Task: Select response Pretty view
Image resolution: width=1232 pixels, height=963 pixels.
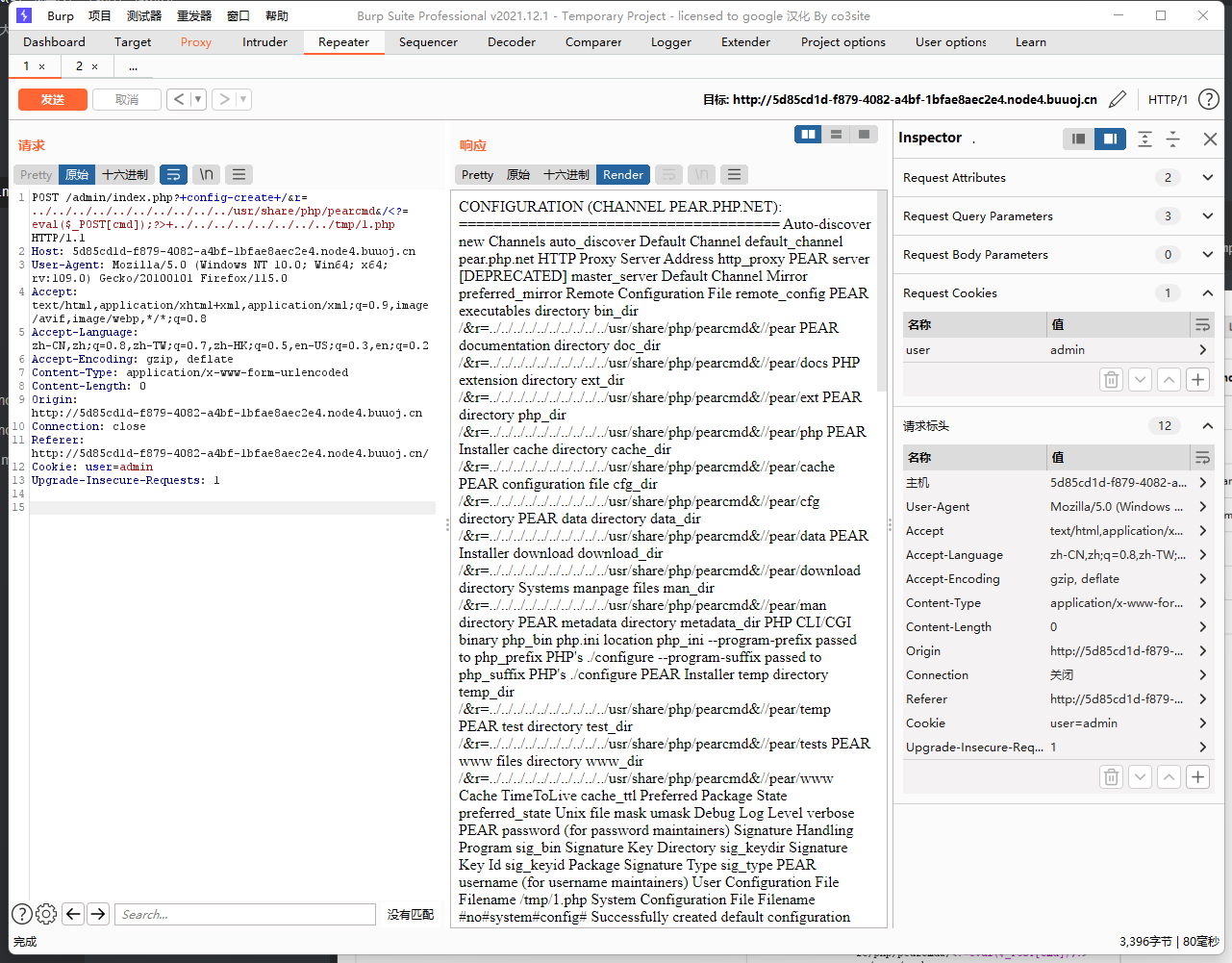Action: click(477, 174)
